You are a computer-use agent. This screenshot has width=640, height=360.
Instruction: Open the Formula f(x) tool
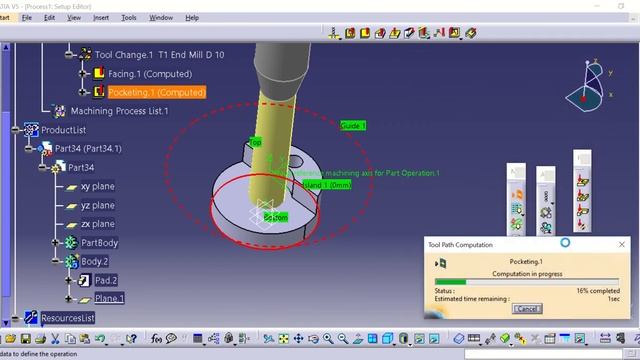[156, 338]
